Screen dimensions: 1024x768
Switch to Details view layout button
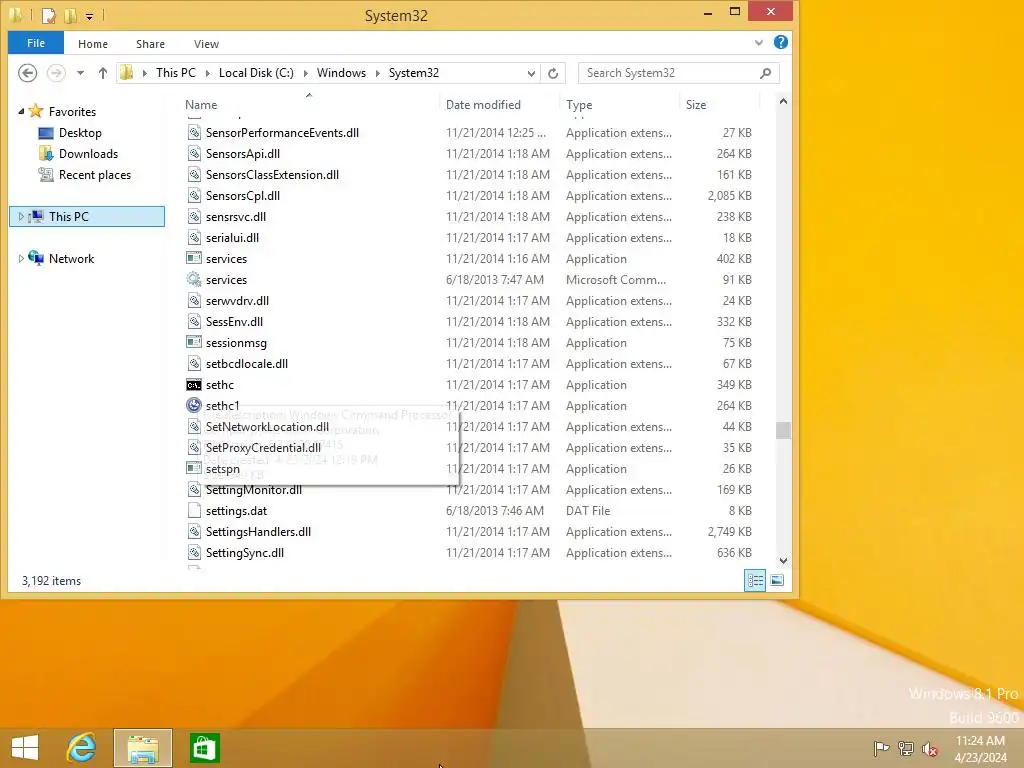756,581
